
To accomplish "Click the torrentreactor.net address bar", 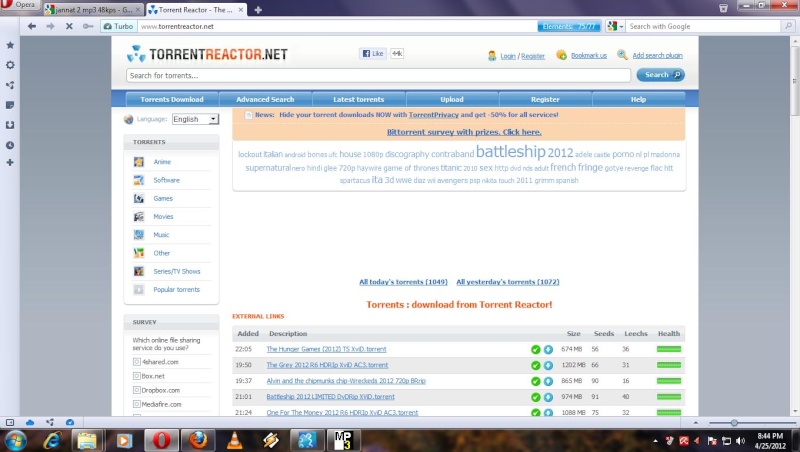I will pos(337,26).
